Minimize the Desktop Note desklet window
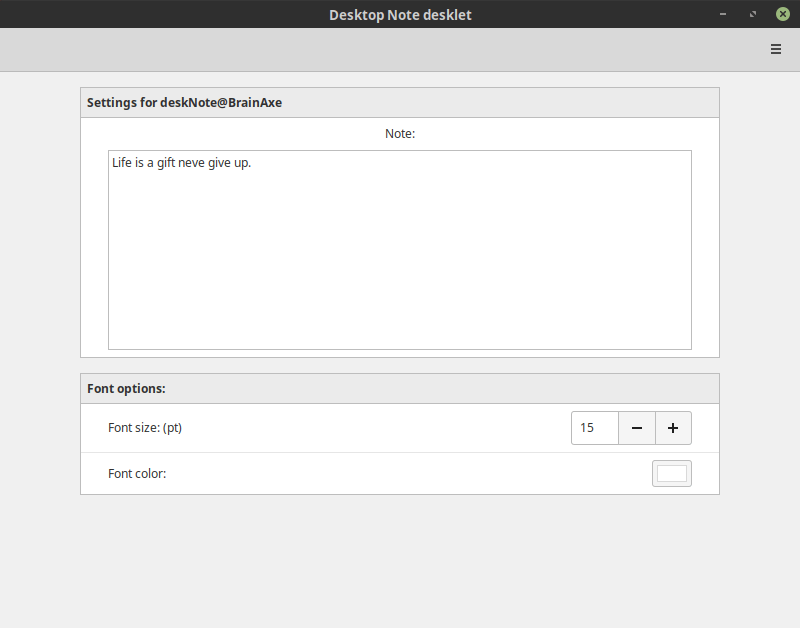Image resolution: width=800 pixels, height=628 pixels. (722, 14)
